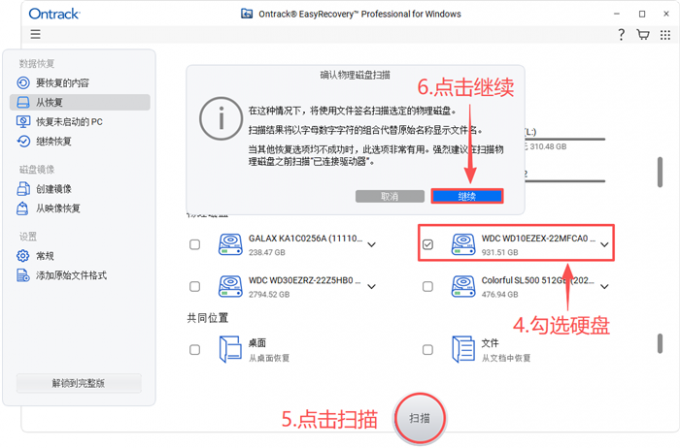Uncheck the WDC WD10EZEX disk checkbox

(x=428, y=245)
